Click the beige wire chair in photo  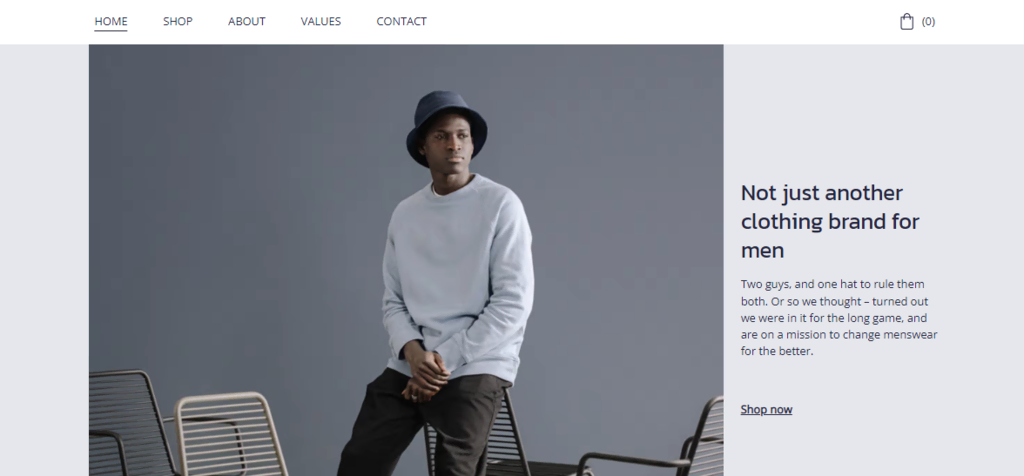pos(230,435)
